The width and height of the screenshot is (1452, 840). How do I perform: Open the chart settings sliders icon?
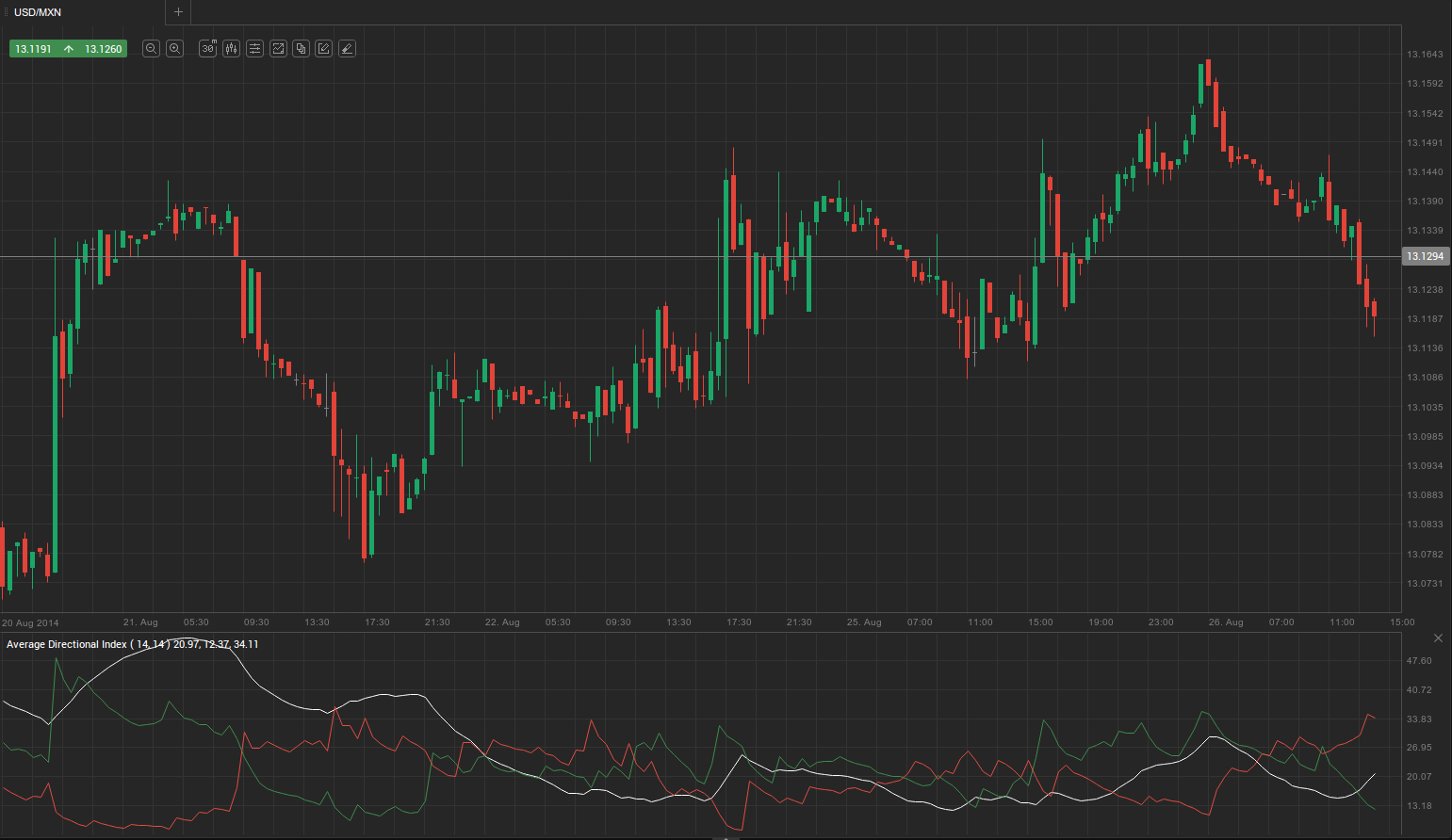(x=254, y=49)
